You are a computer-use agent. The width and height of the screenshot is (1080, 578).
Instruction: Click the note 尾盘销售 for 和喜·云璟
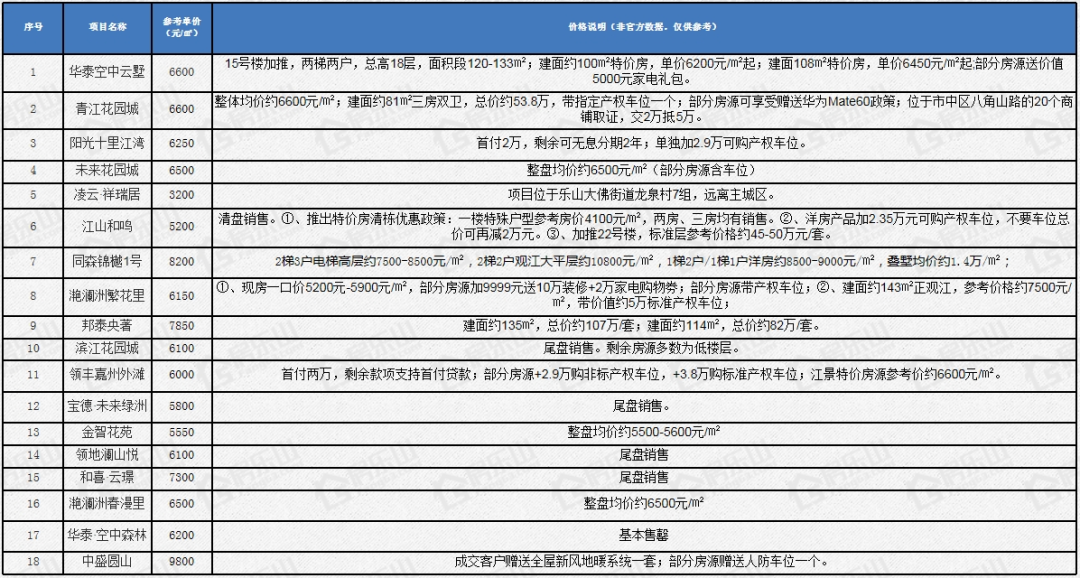coord(644,477)
